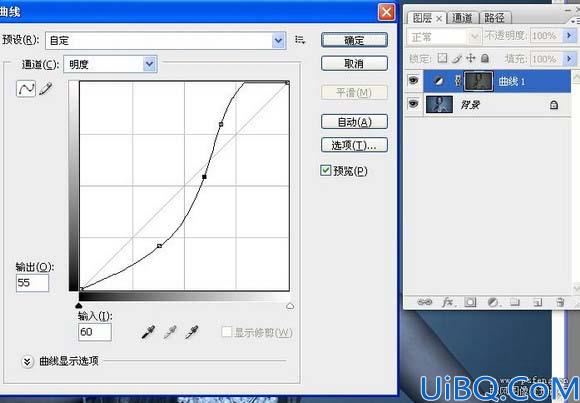Pick the gray point eyedropper
The width and height of the screenshot is (580, 403).
coord(170,332)
